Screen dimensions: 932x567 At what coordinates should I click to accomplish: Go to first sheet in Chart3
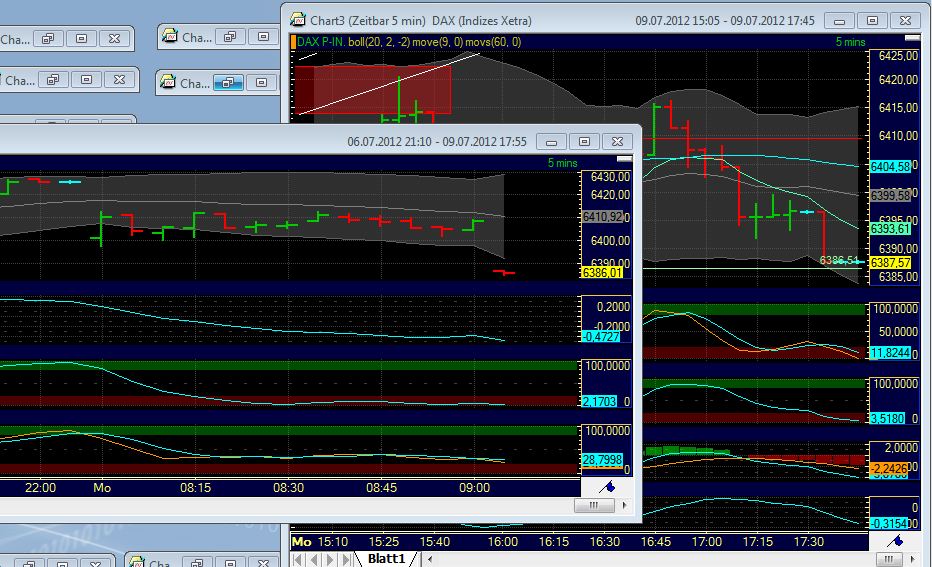click(298, 559)
